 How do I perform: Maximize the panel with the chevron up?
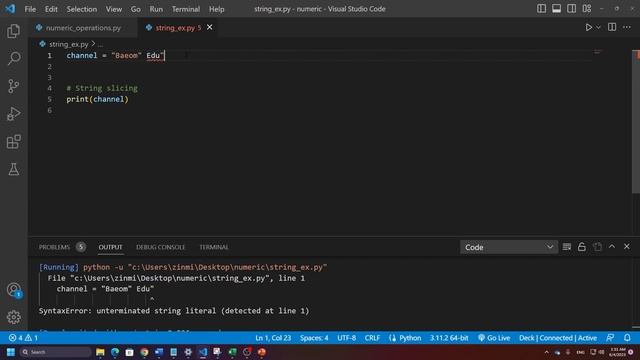click(612, 247)
